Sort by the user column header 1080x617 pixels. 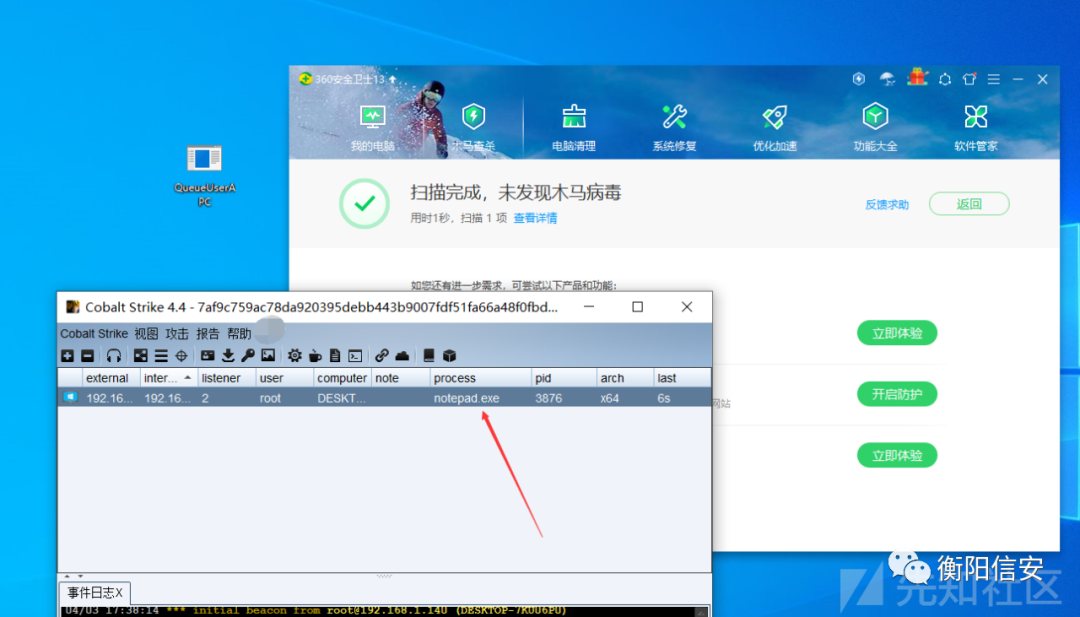tap(284, 378)
